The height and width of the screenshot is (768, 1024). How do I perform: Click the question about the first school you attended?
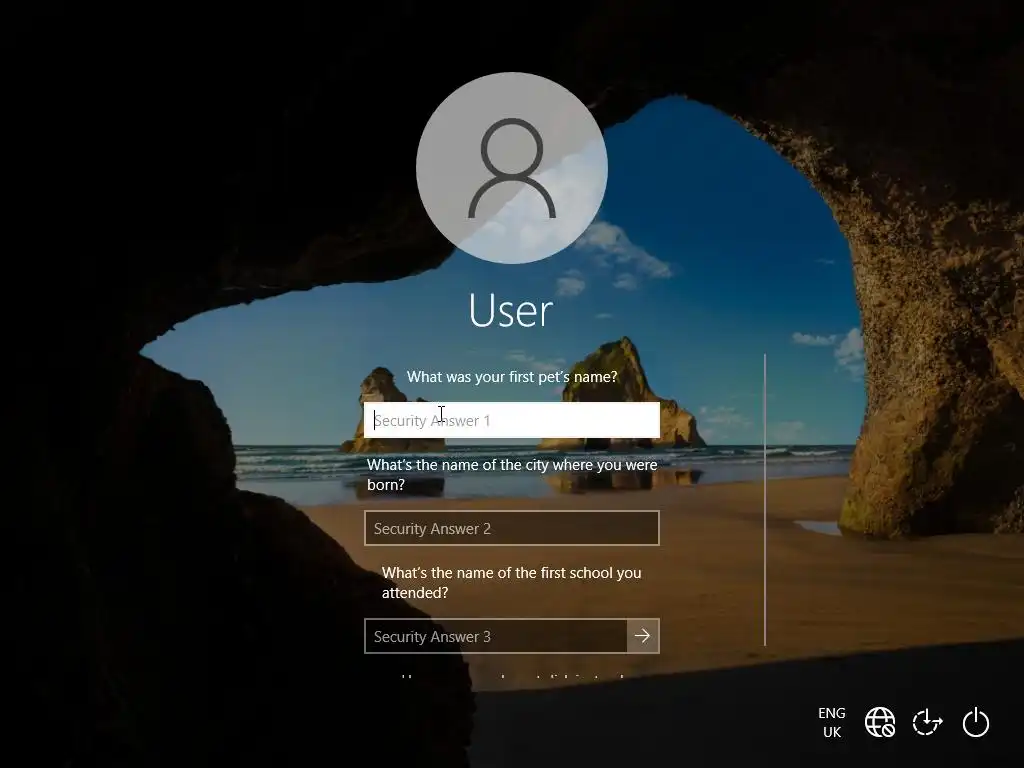click(x=511, y=583)
